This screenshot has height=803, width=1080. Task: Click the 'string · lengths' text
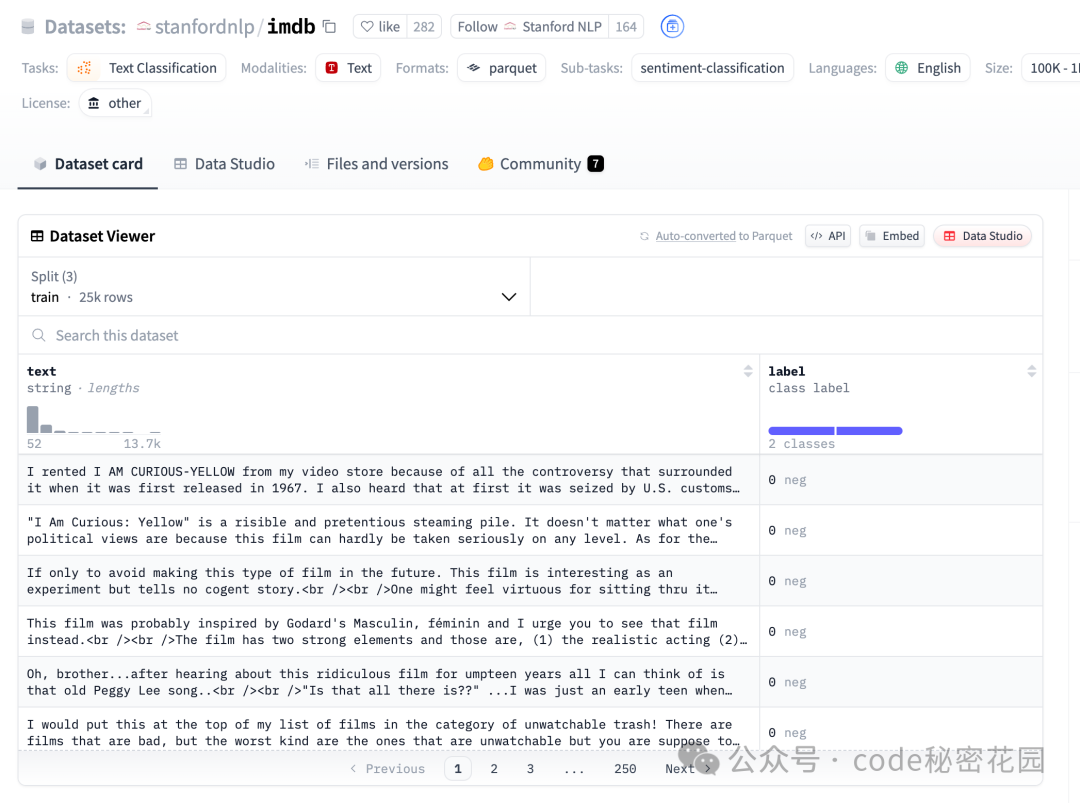click(x=83, y=388)
